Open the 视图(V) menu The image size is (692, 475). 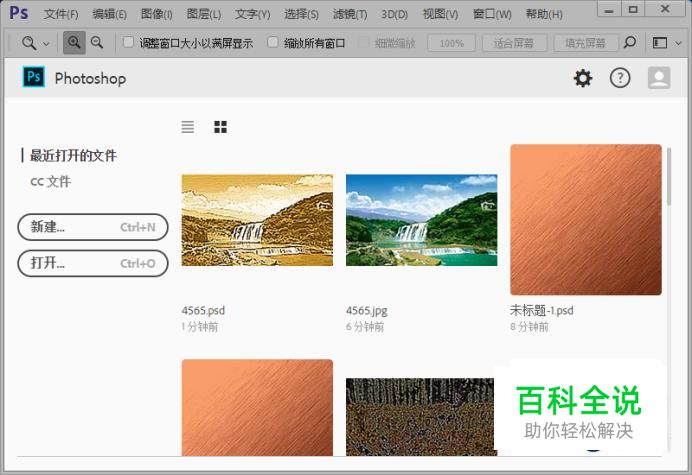pyautogui.click(x=440, y=14)
